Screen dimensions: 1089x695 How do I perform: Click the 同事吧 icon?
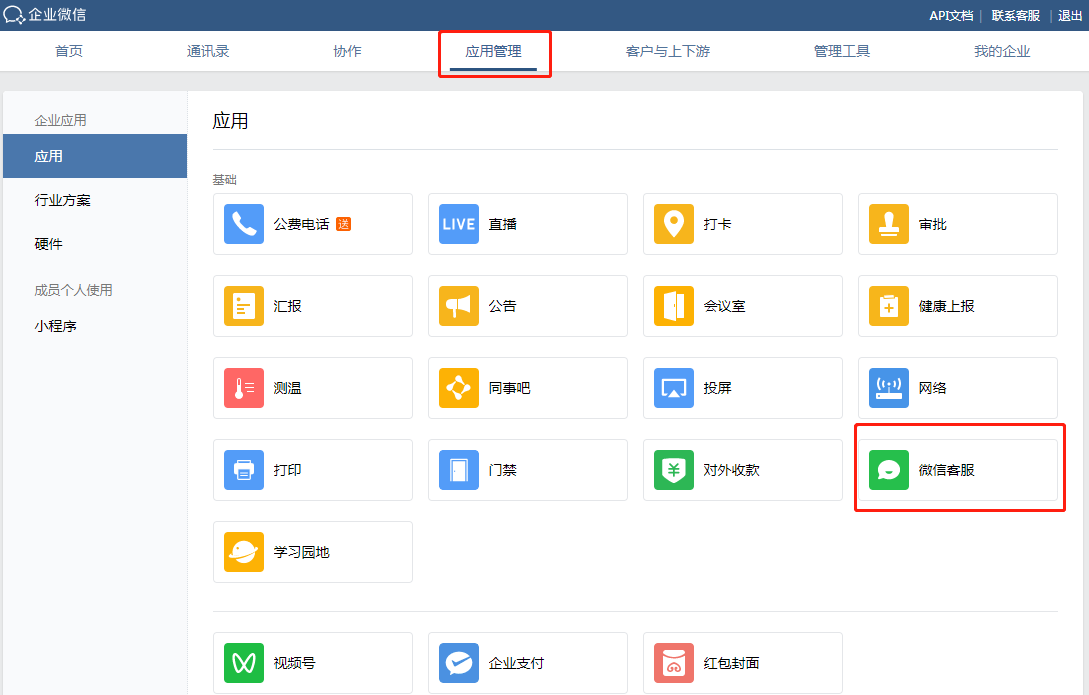pyautogui.click(x=458, y=388)
